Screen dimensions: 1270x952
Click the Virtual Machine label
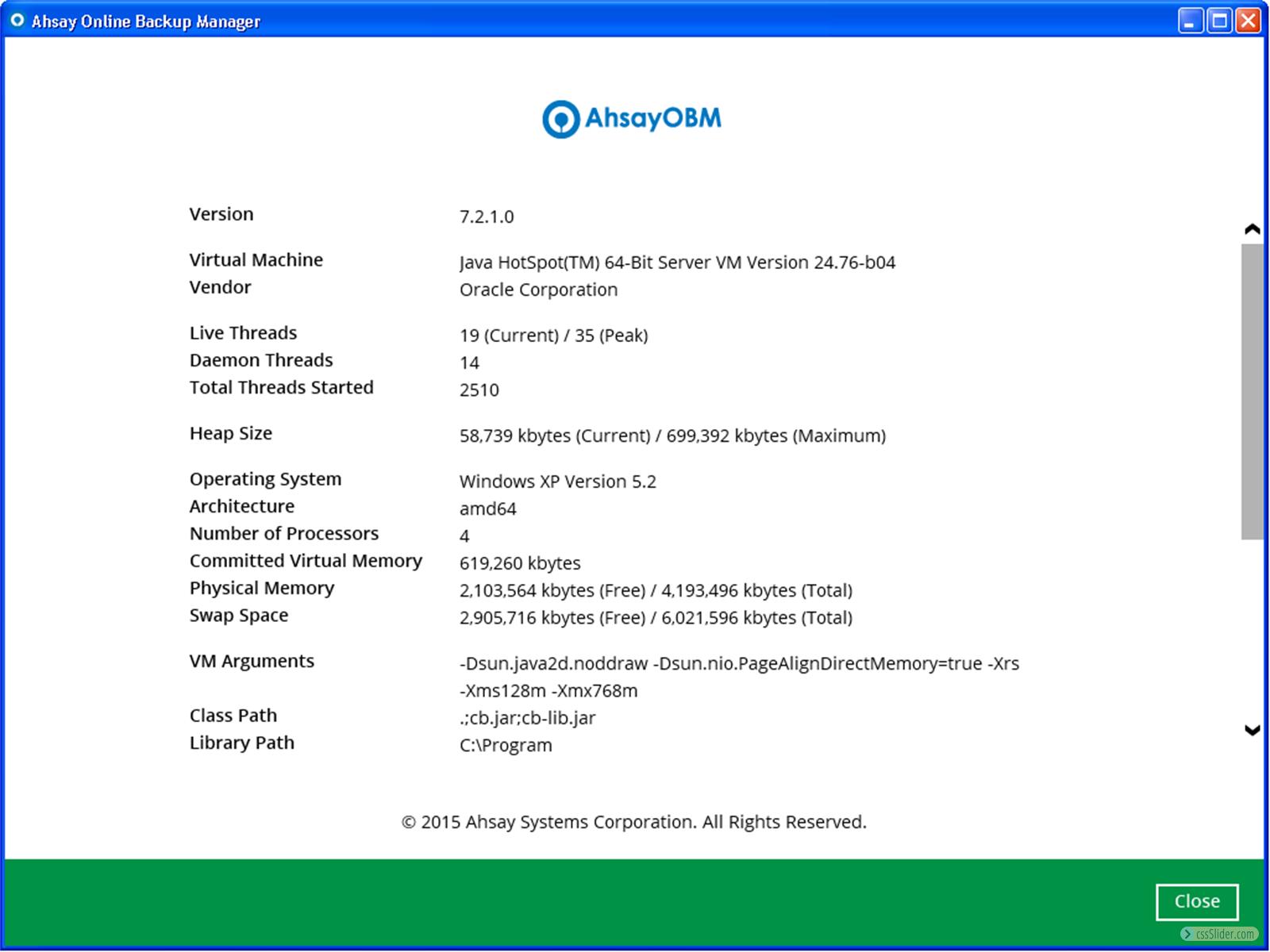click(256, 259)
